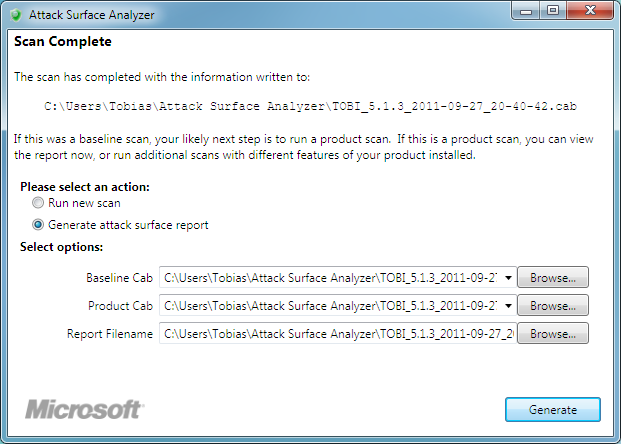The height and width of the screenshot is (444, 621).
Task: Click Browse next to Baseline Cab
Action: [553, 277]
